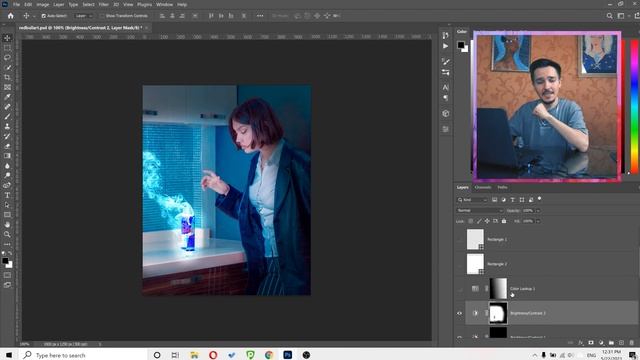The height and width of the screenshot is (360, 640).
Task: Click the foreground color swatch in toolbox
Action: pyautogui.click(x=5, y=261)
